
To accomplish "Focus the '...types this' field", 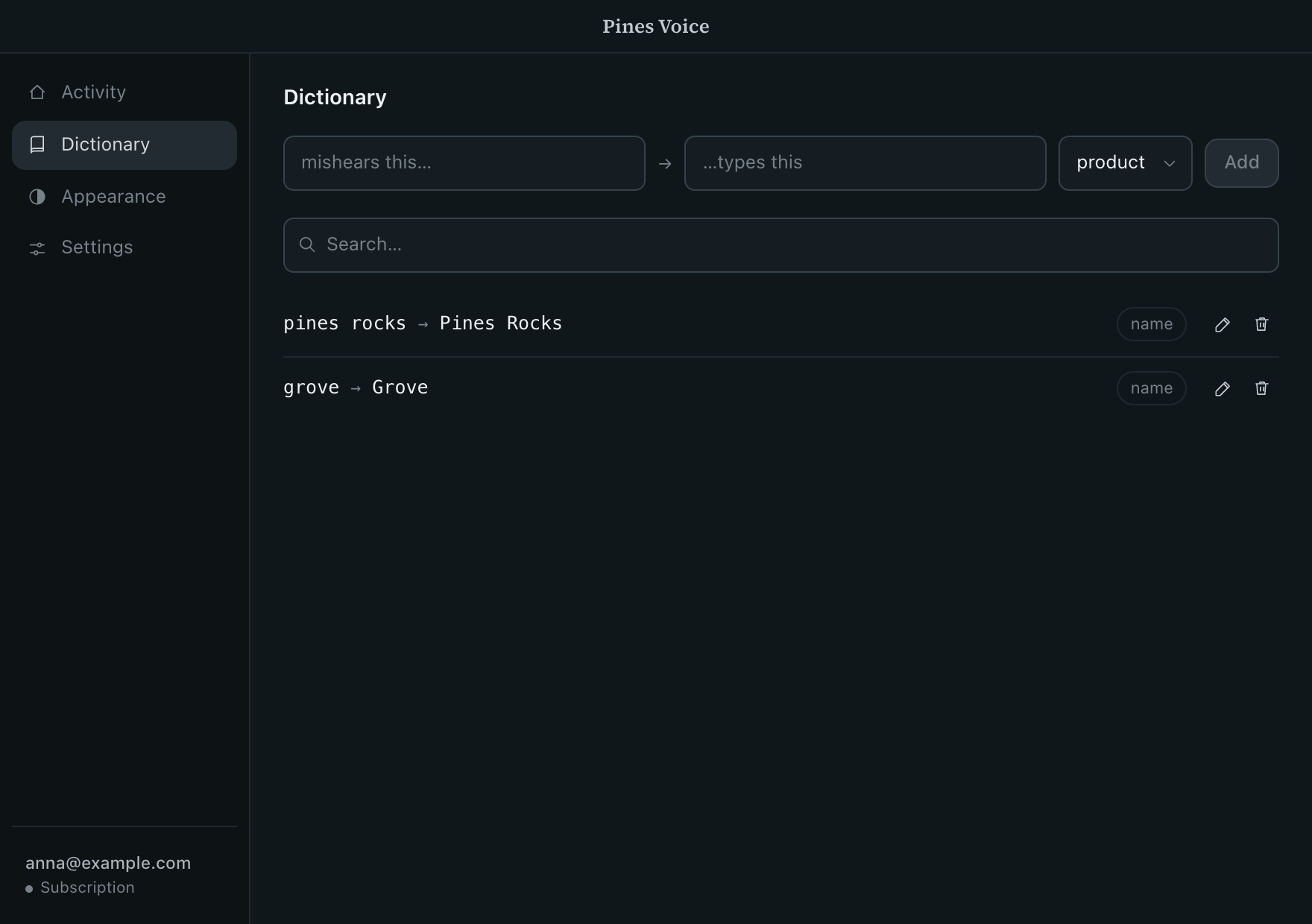I will 865,163.
